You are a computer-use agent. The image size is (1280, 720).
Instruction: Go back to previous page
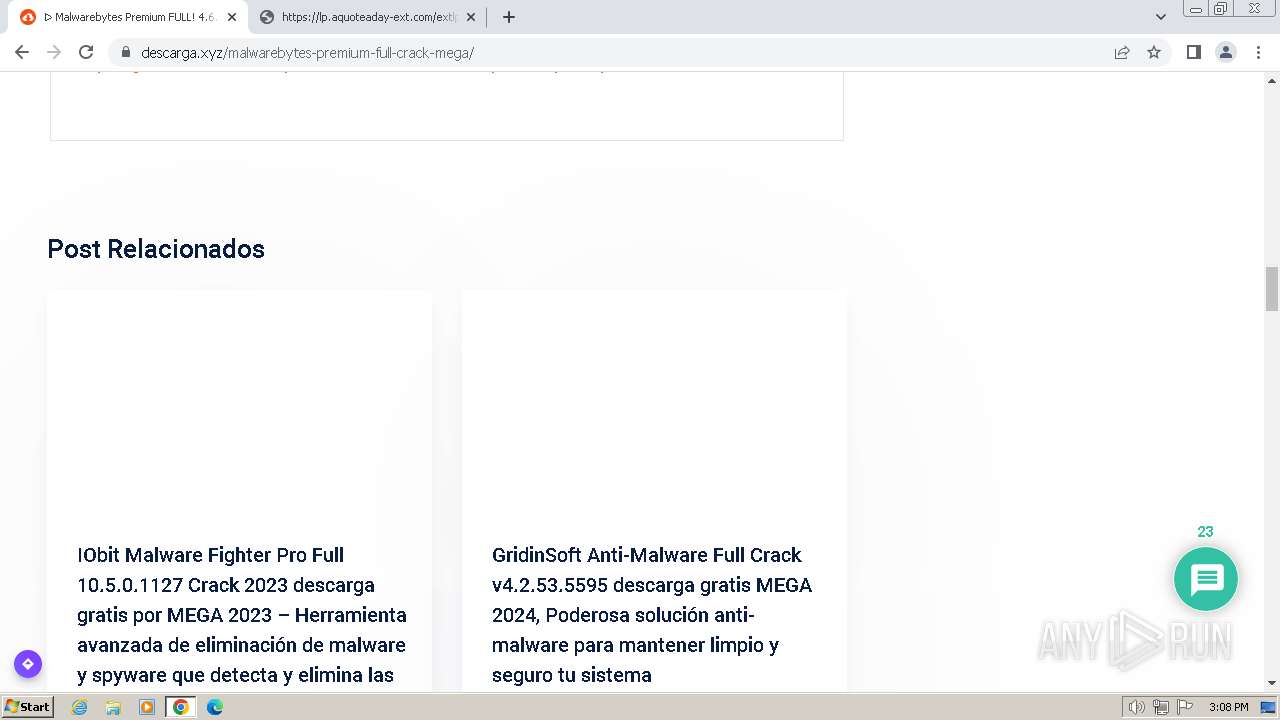click(22, 52)
